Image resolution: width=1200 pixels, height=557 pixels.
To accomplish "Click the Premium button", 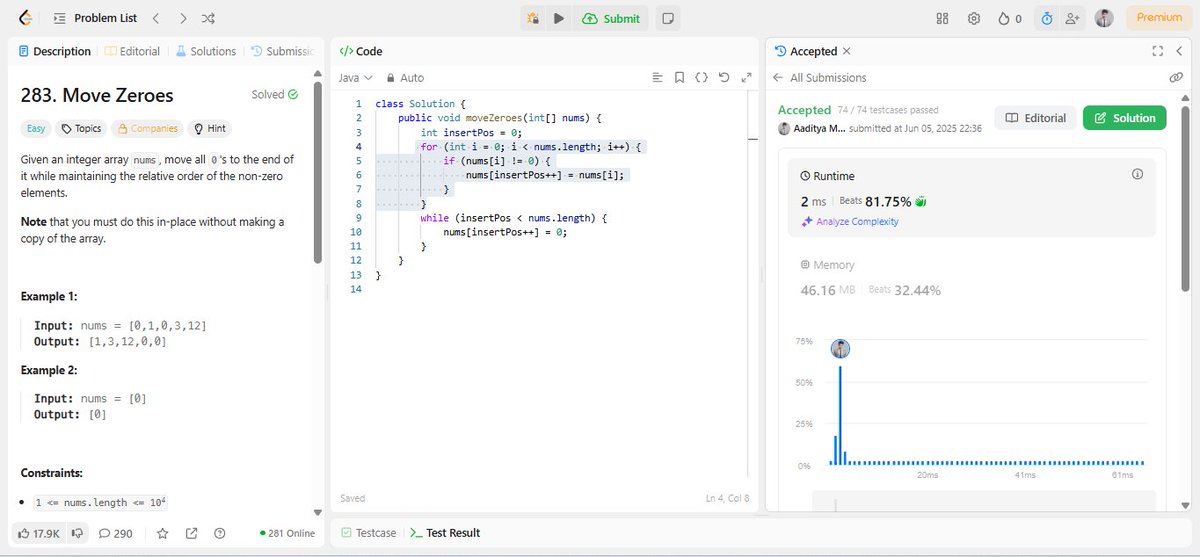I will [1159, 18].
